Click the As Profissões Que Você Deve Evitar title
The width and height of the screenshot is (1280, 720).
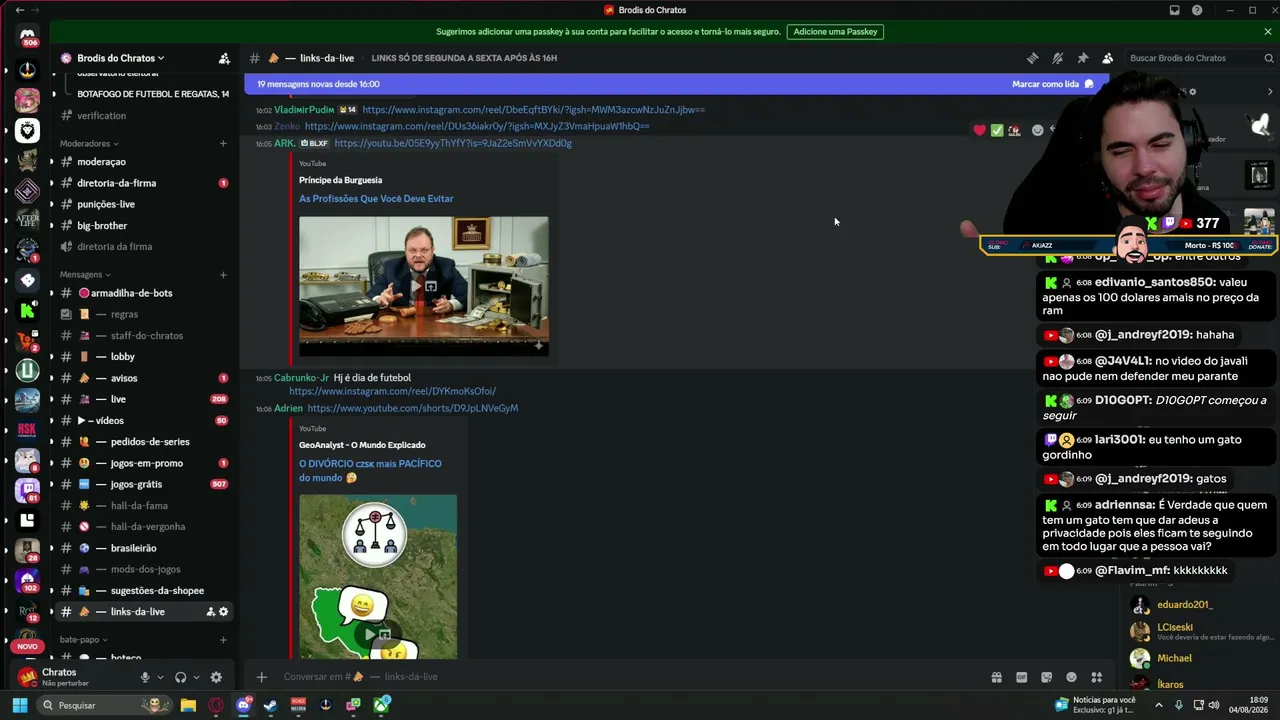(x=376, y=198)
